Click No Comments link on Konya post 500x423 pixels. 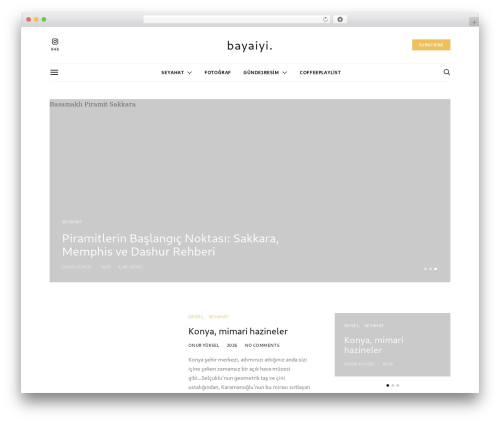click(262, 345)
